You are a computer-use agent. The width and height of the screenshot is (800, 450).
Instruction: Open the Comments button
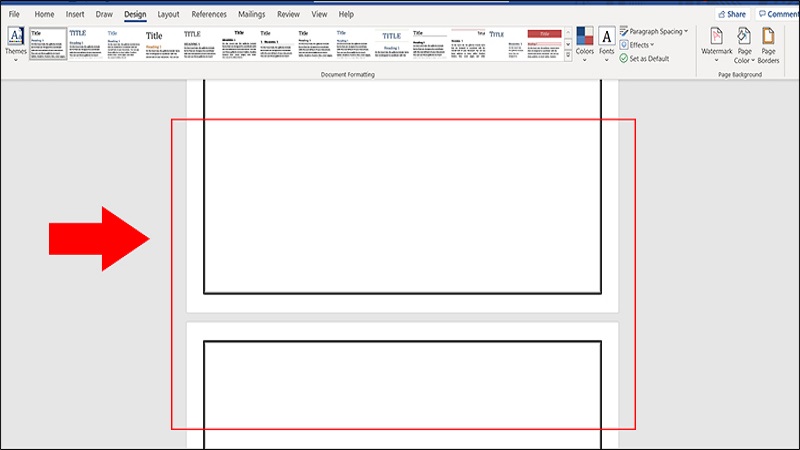(x=779, y=15)
